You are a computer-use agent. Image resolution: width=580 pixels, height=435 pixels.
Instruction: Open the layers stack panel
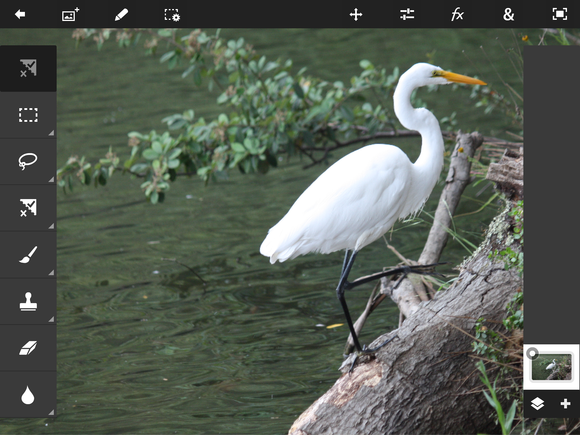pos(537,404)
